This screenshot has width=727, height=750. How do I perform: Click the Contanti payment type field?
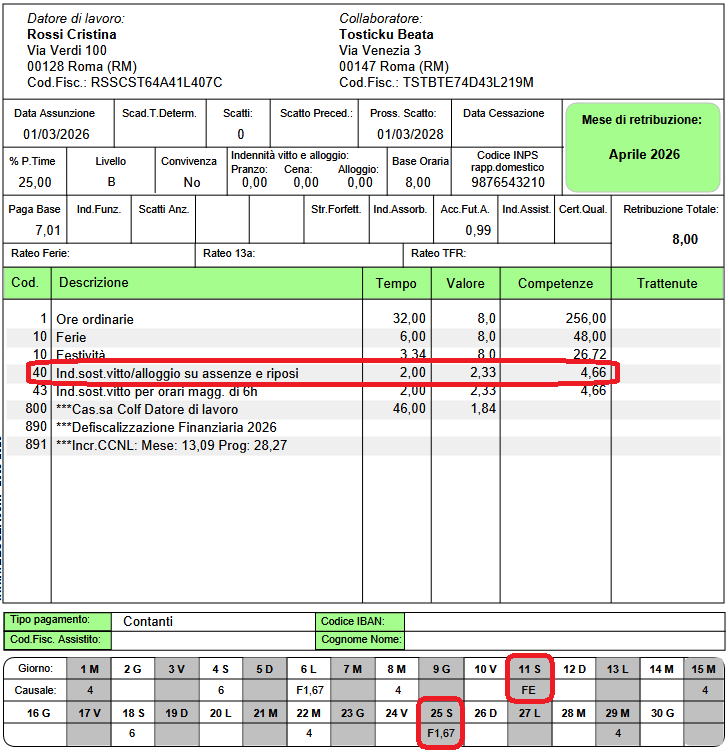click(x=210, y=621)
